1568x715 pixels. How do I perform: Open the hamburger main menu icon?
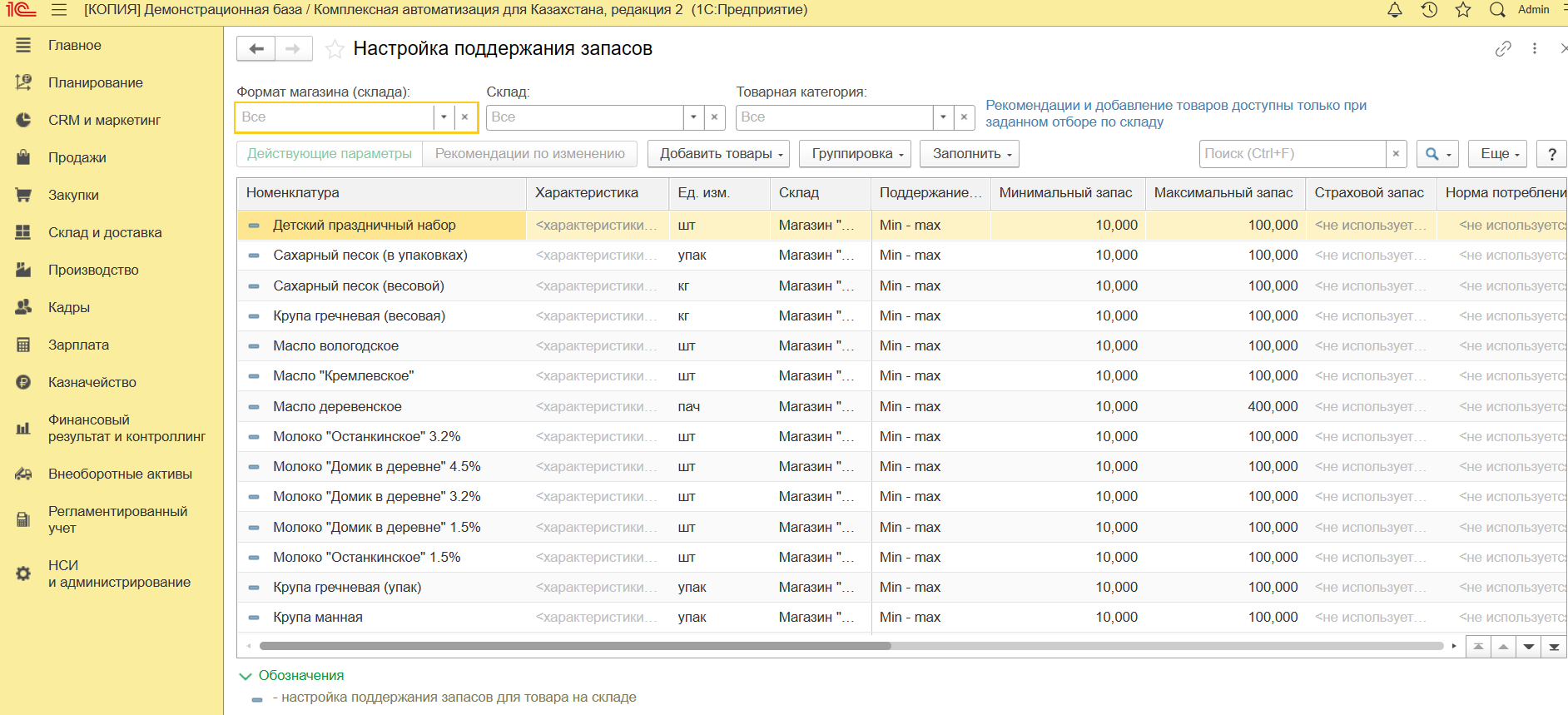59,10
